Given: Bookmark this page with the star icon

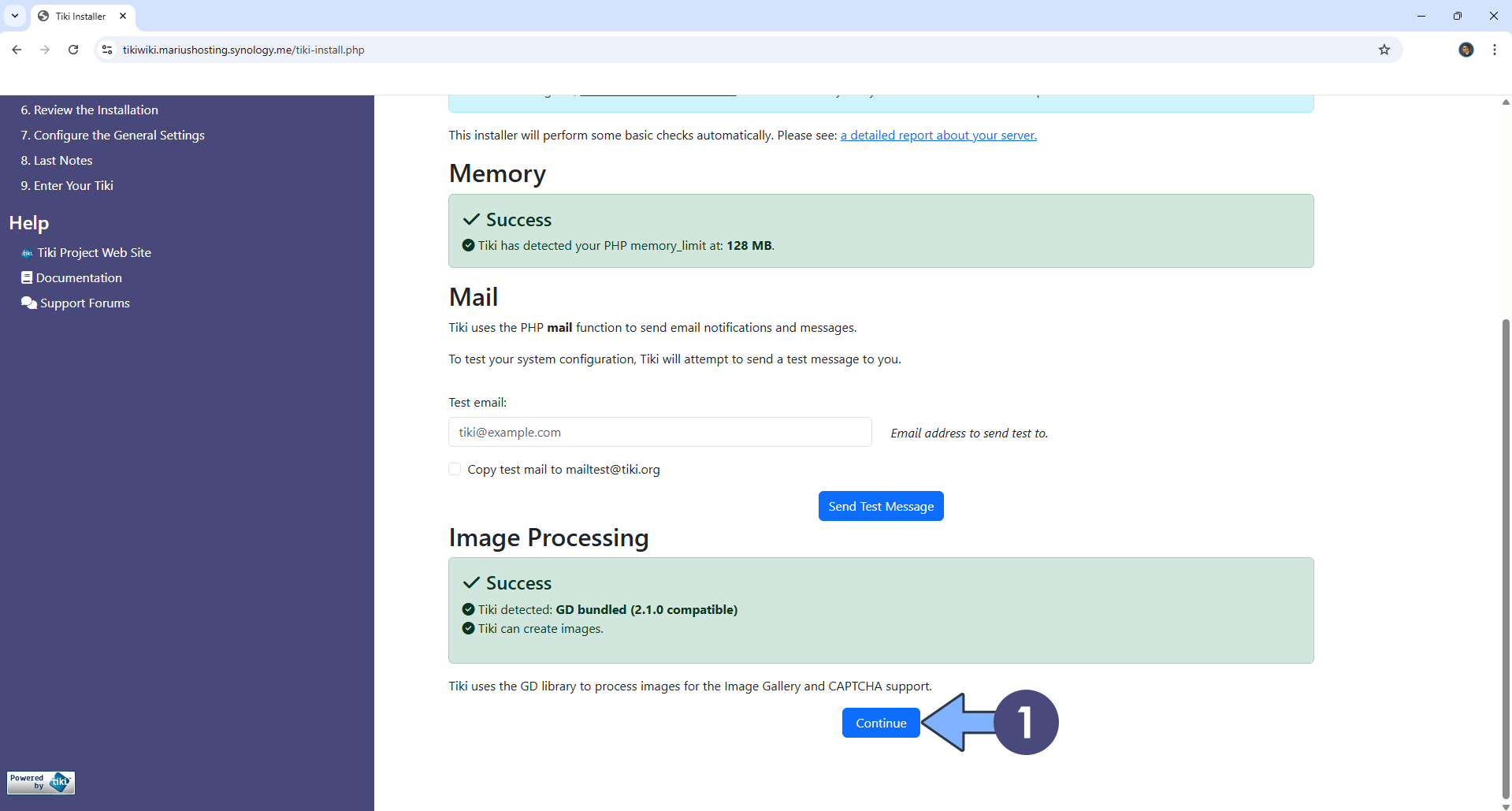Looking at the screenshot, I should [1384, 50].
